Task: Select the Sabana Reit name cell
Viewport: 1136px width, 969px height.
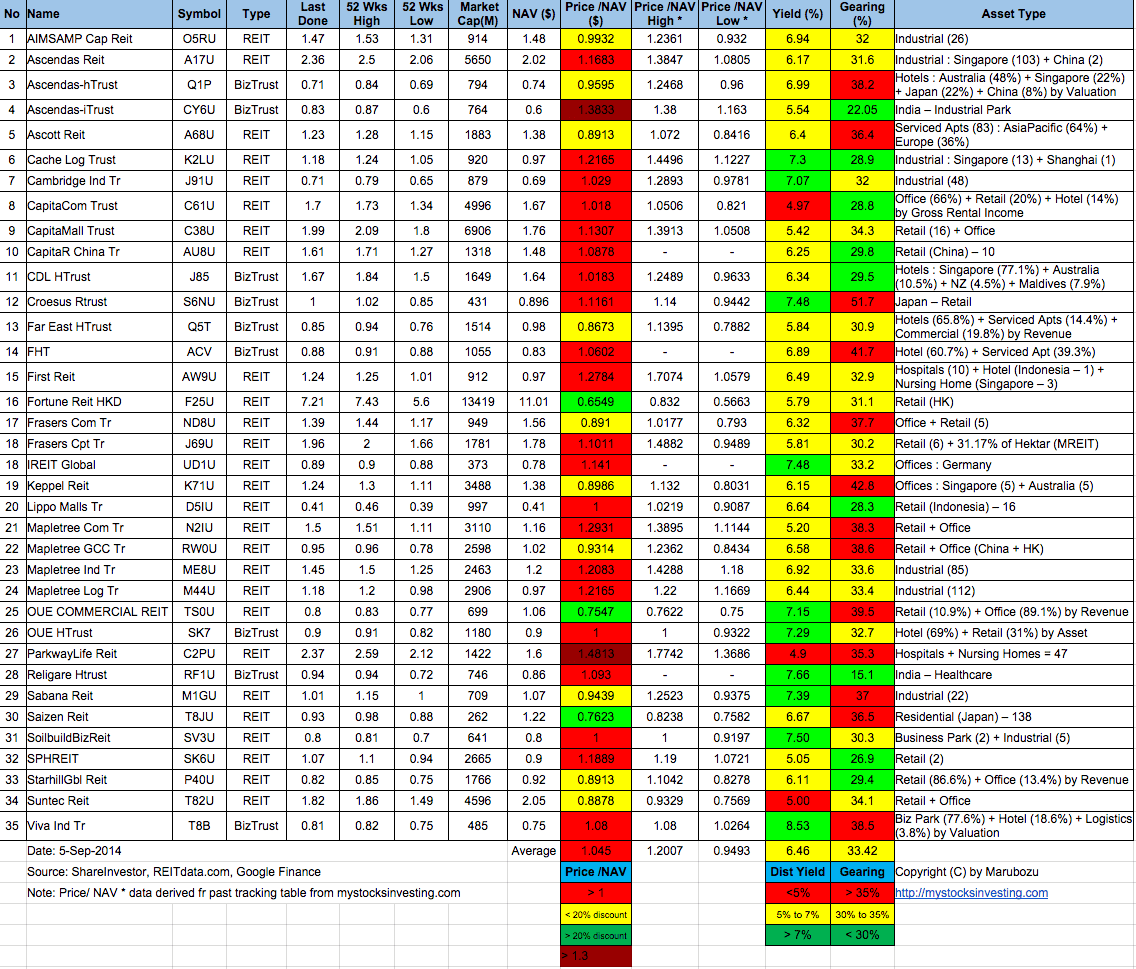Action: point(99,696)
